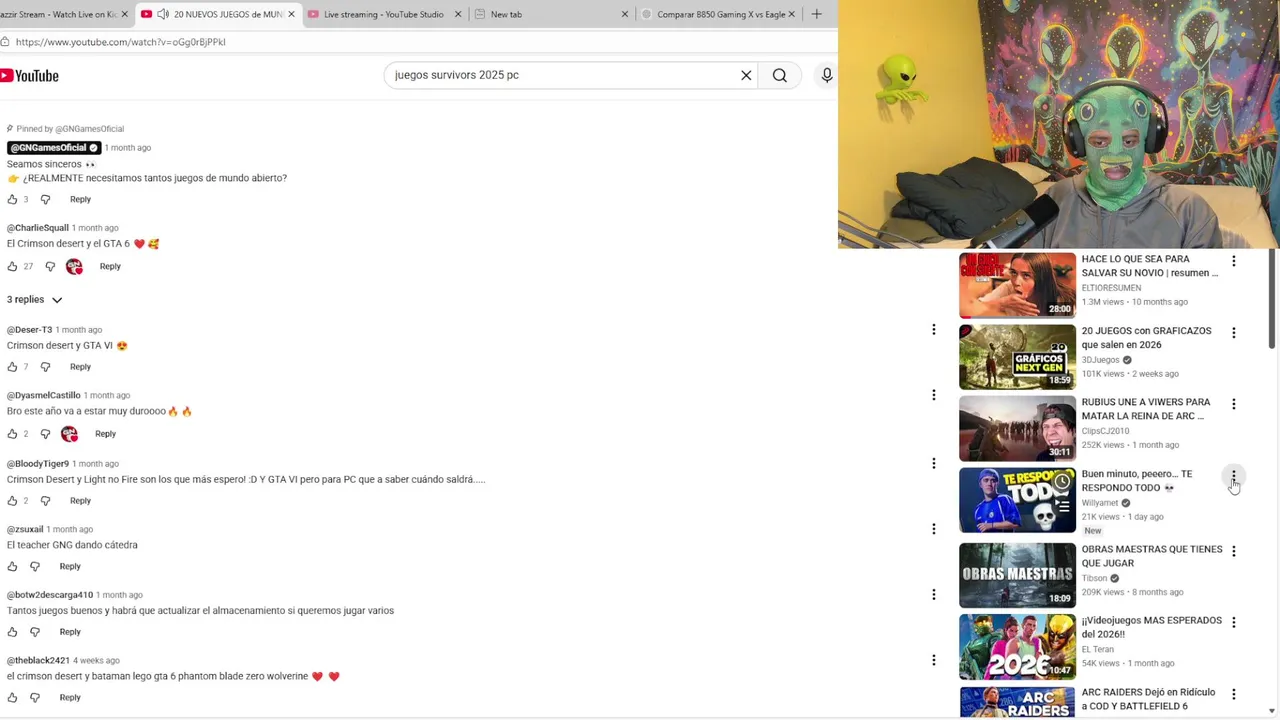Switch to Comparar 8850 Gaming X tab

tap(717, 14)
